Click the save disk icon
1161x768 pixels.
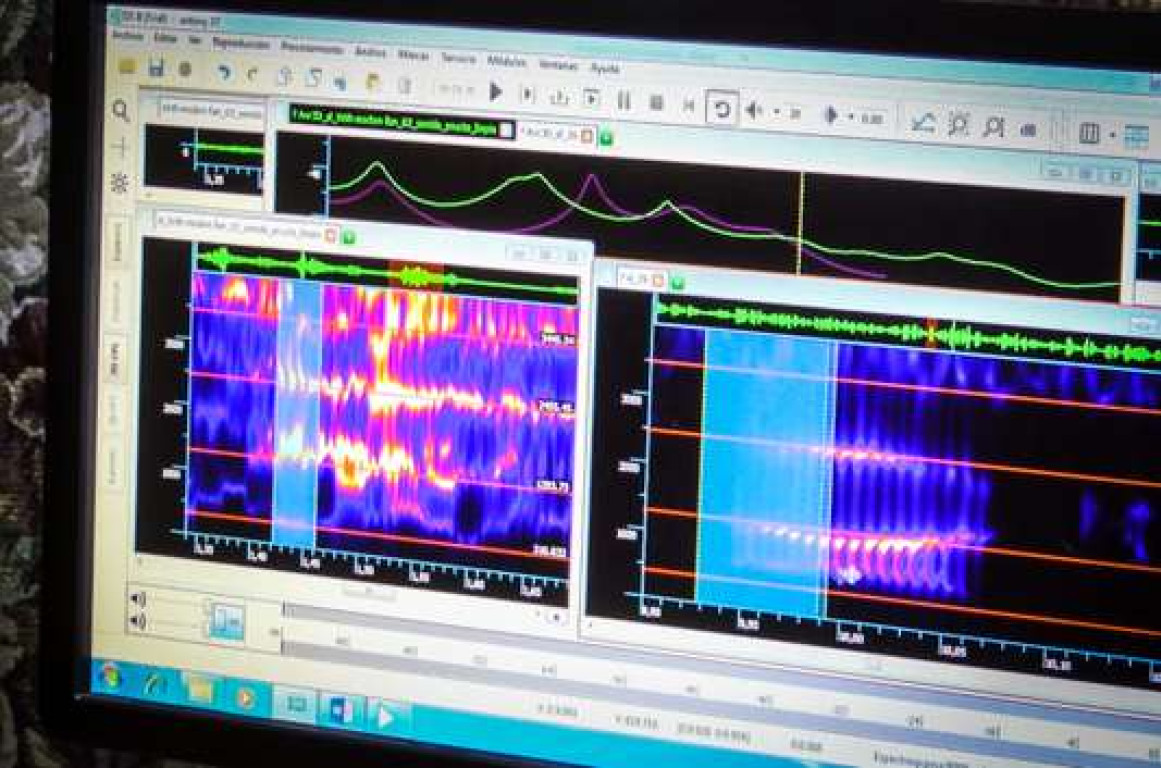tap(156, 68)
